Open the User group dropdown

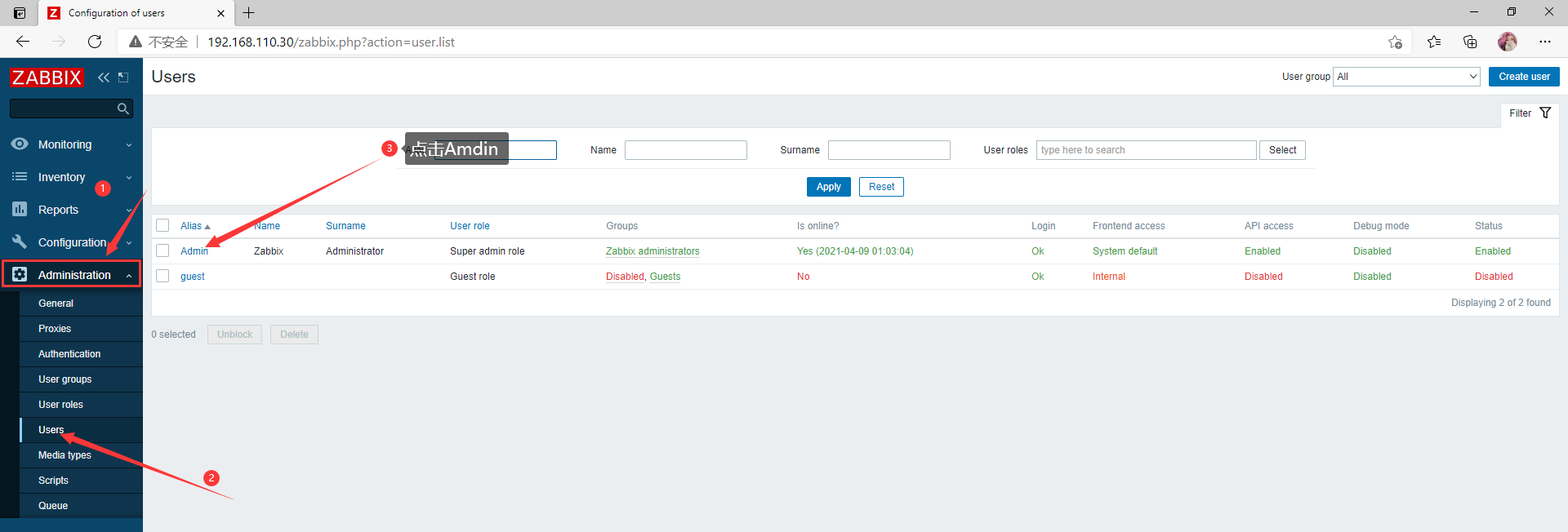(x=1406, y=77)
